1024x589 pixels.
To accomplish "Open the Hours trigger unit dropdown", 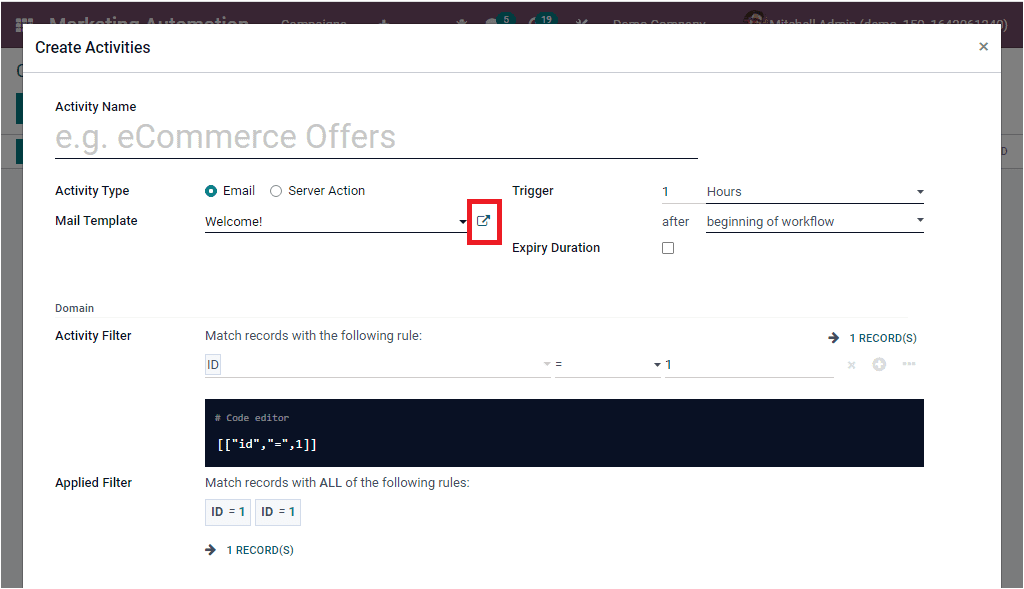I will 814,192.
